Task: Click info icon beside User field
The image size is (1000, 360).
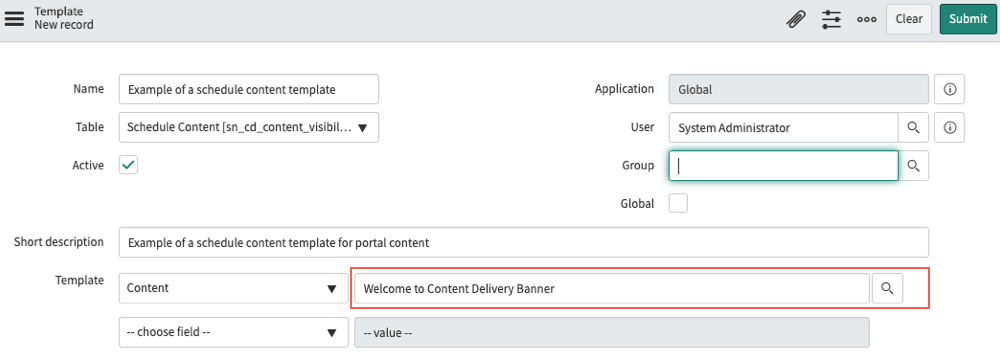Action: click(949, 128)
